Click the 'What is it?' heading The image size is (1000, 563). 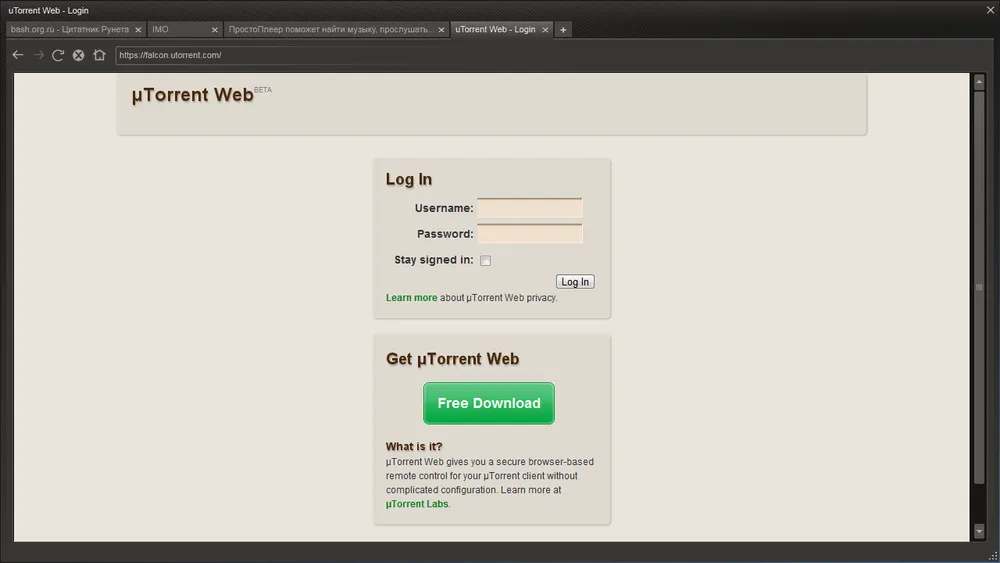coord(414,446)
